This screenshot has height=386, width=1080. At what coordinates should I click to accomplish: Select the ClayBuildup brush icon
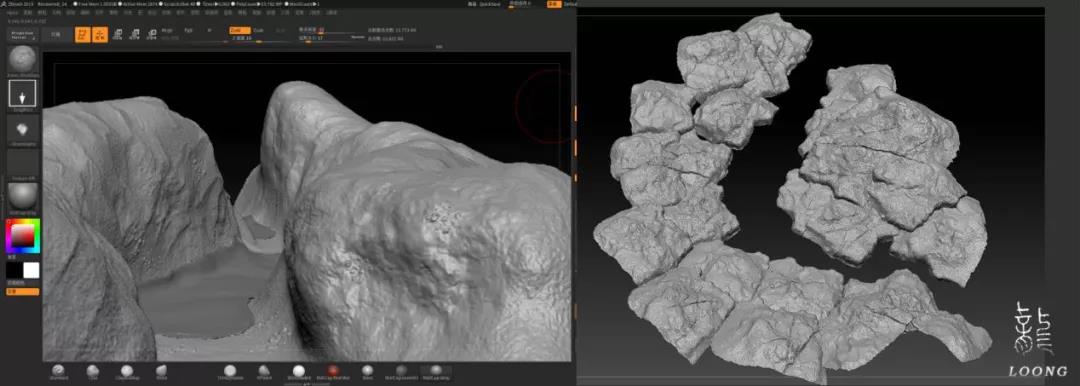[x=127, y=371]
